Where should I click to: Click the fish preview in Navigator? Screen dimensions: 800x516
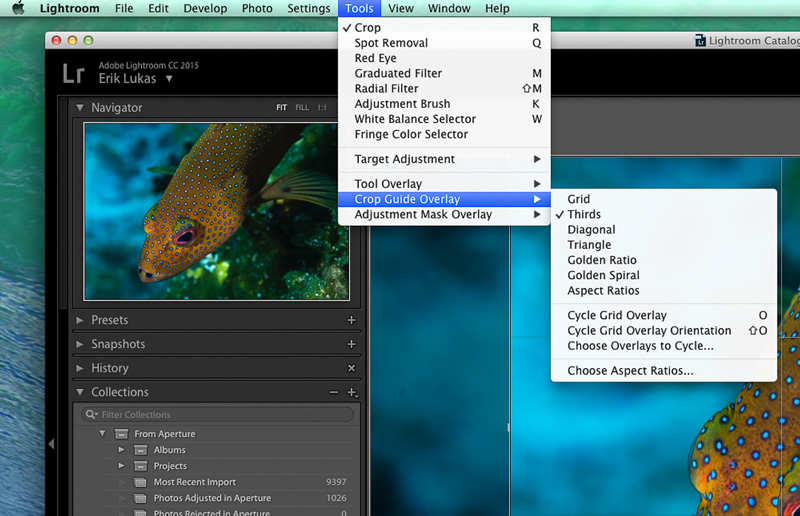[216, 210]
